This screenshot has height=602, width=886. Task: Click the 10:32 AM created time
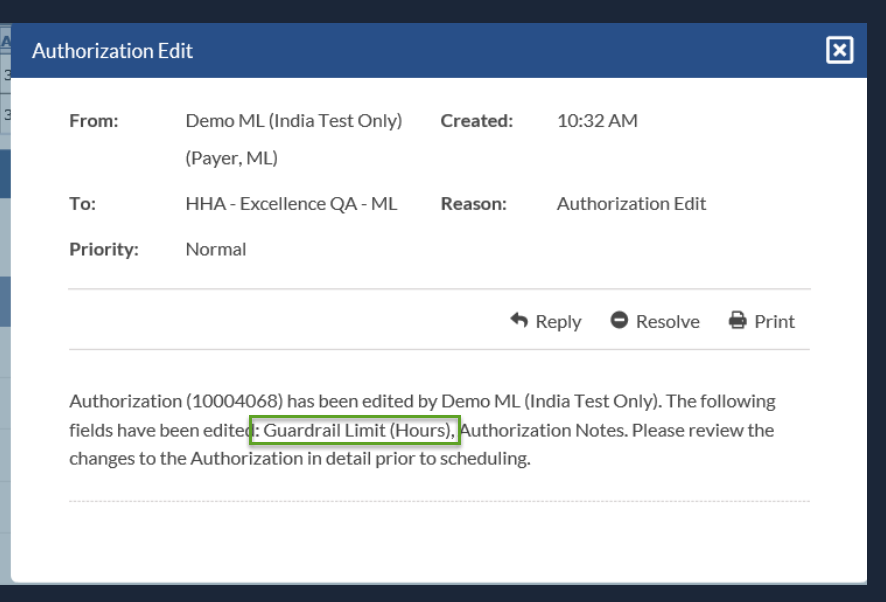597,121
